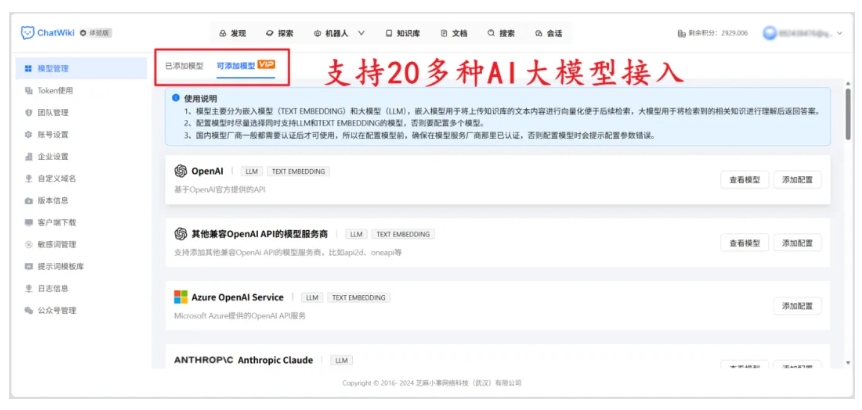Screen dimensions: 862x410
Task: Click LLM tag on OpenAI card
Action: click(x=252, y=171)
